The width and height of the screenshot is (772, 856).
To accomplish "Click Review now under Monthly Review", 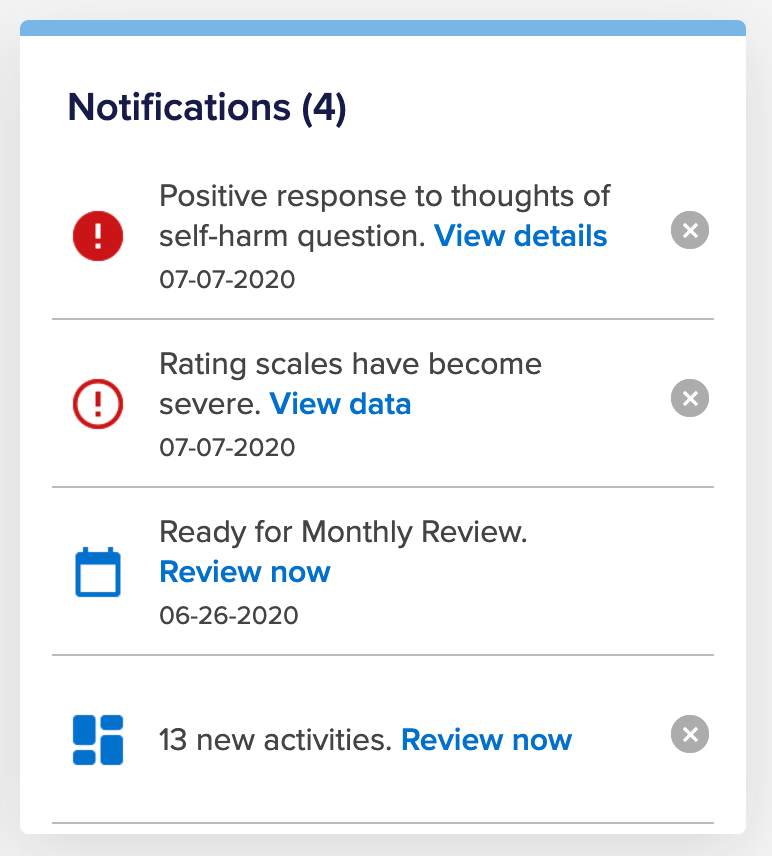I will [x=245, y=572].
